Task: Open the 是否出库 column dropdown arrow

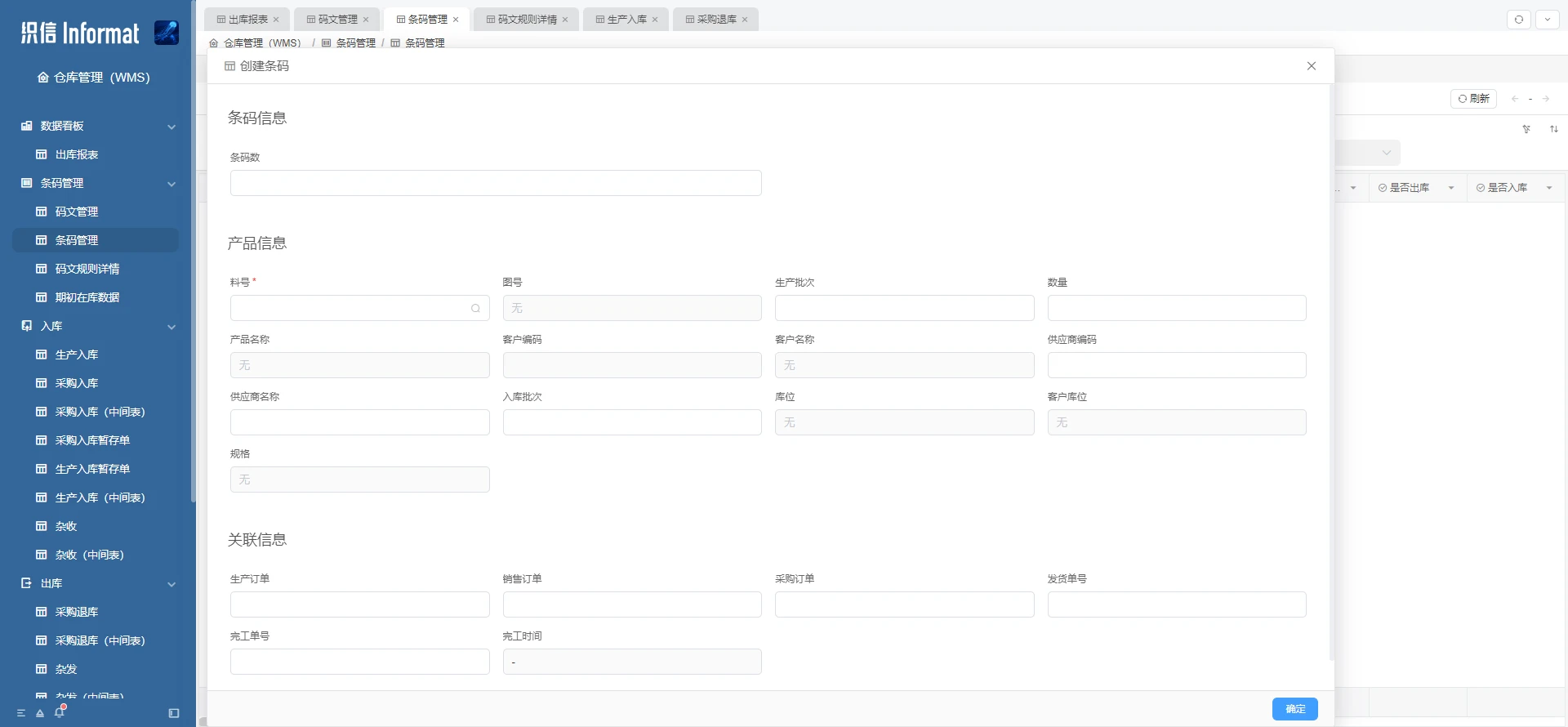Action: pyautogui.click(x=1451, y=188)
